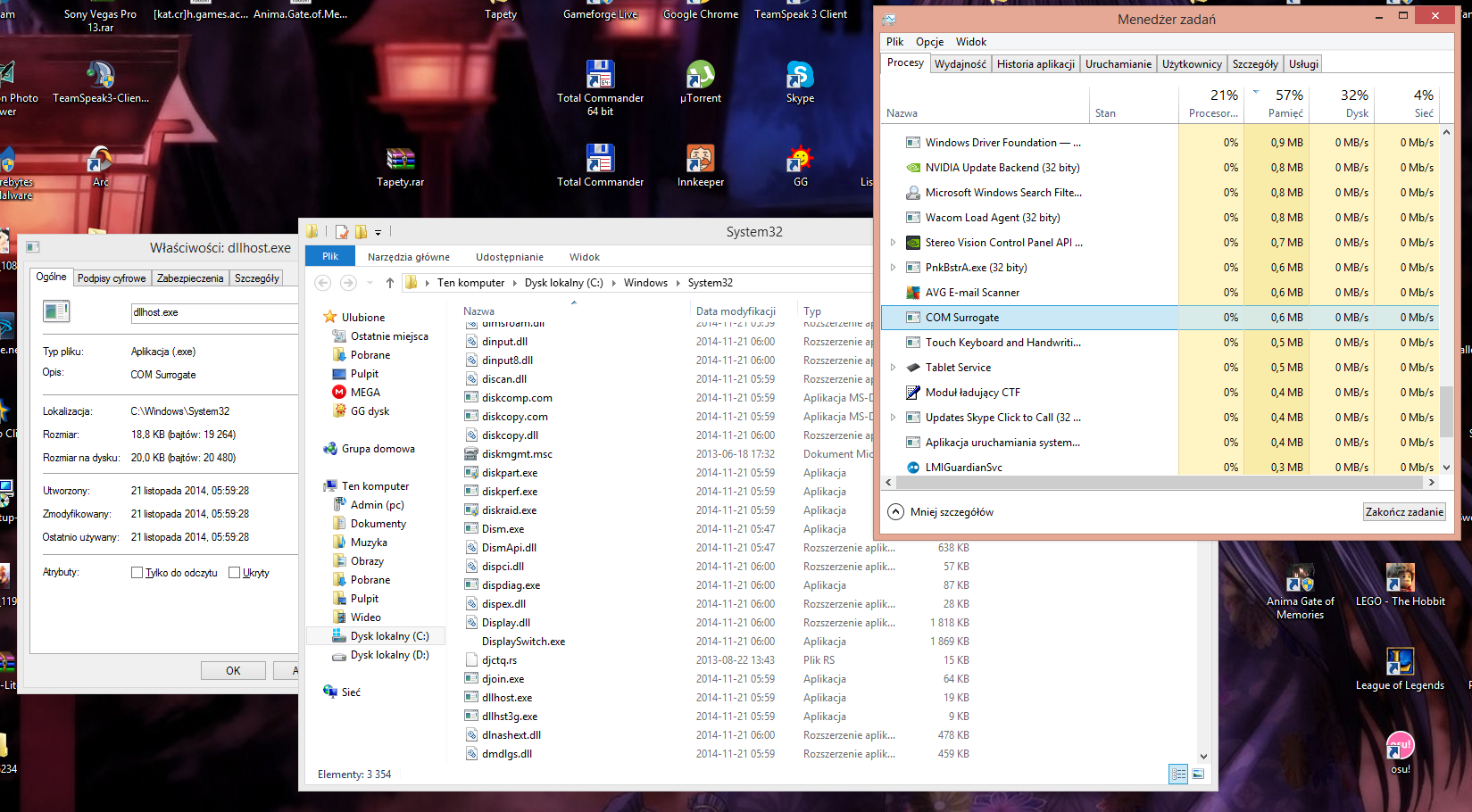
Task: Check the 'Ukryty' attribute checkbox
Action: pos(235,573)
